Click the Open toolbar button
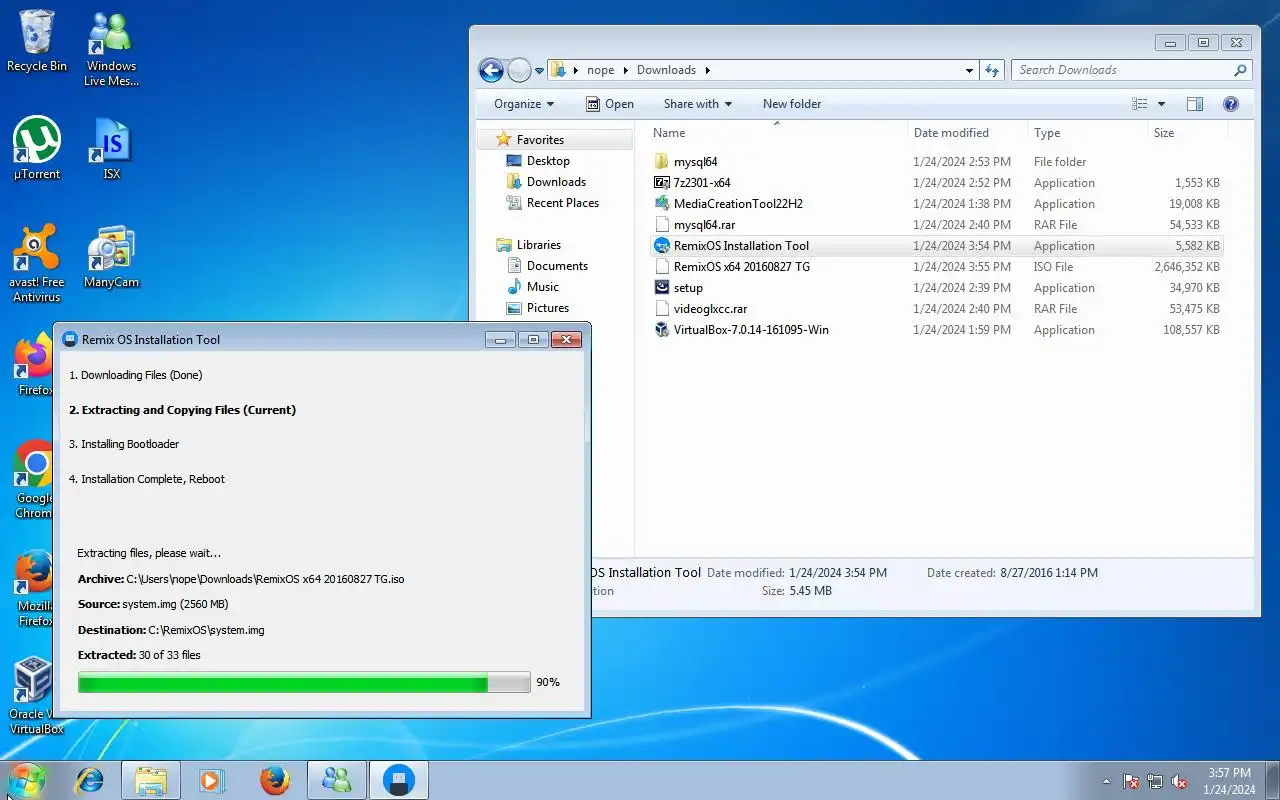Image resolution: width=1280 pixels, height=800 pixels. point(609,104)
